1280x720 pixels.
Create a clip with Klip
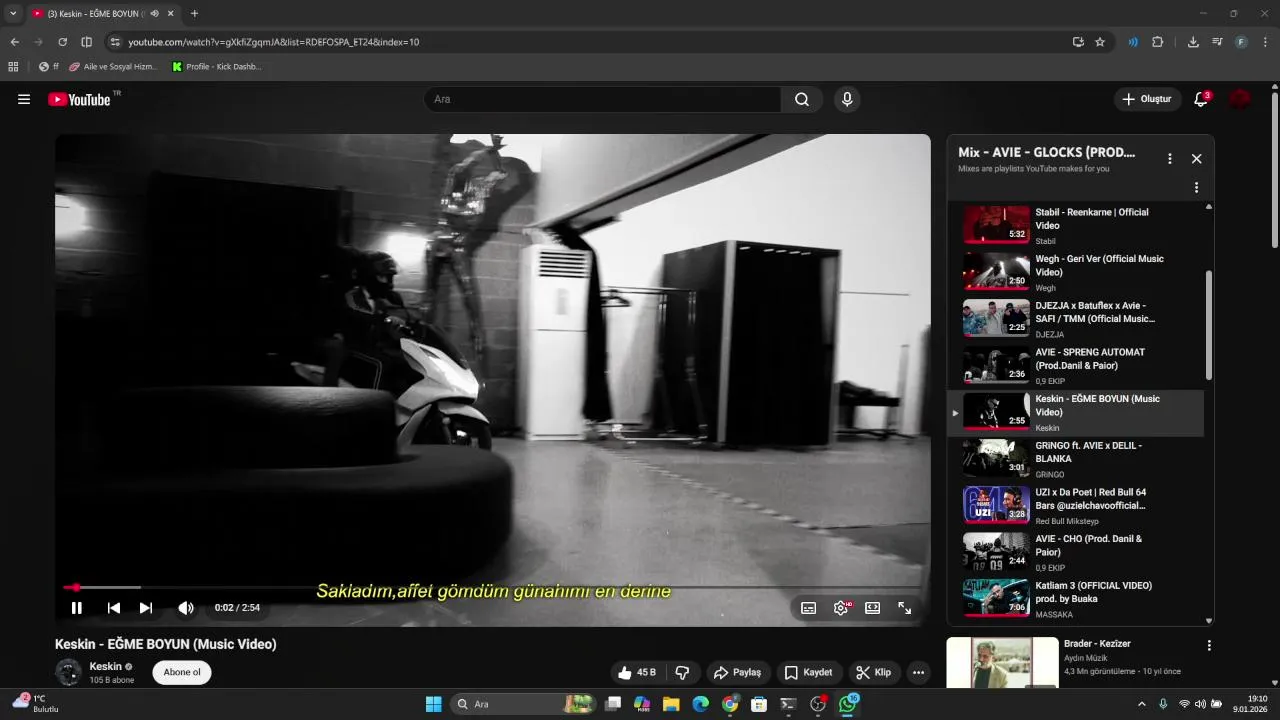point(873,672)
